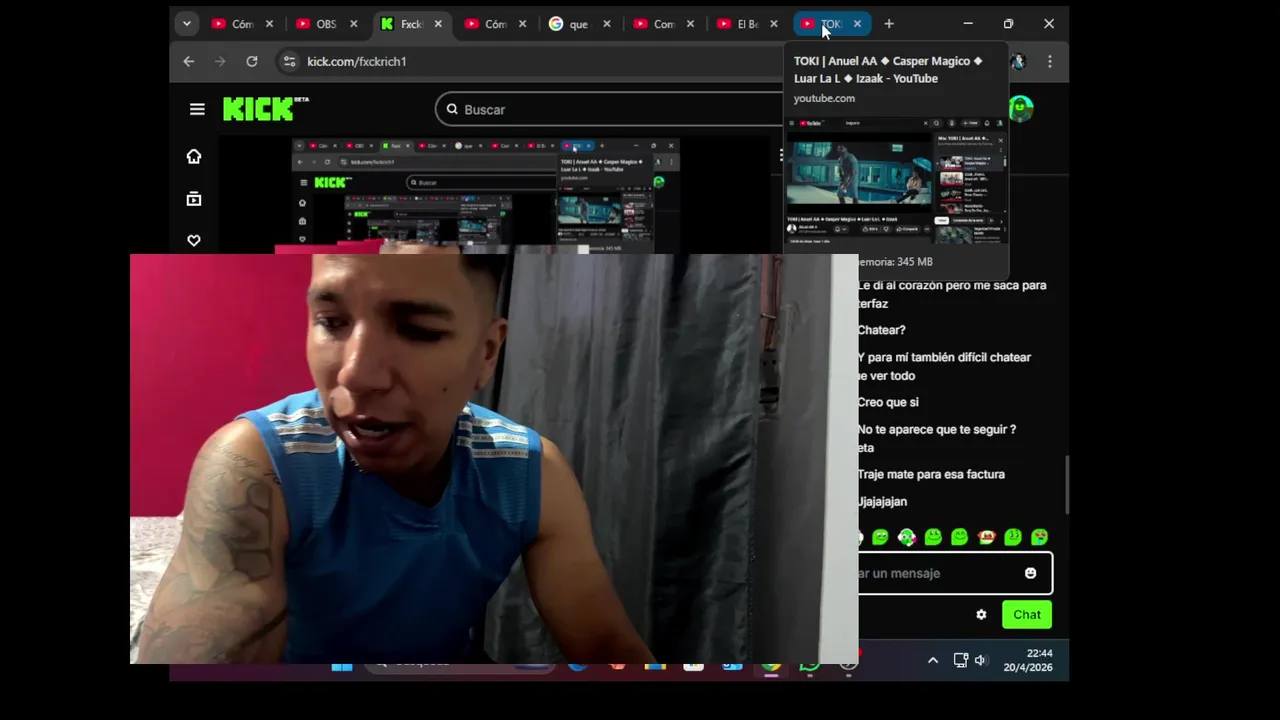The image size is (1280, 720).
Task: Close the Google 'que' tab
Action: (606, 24)
